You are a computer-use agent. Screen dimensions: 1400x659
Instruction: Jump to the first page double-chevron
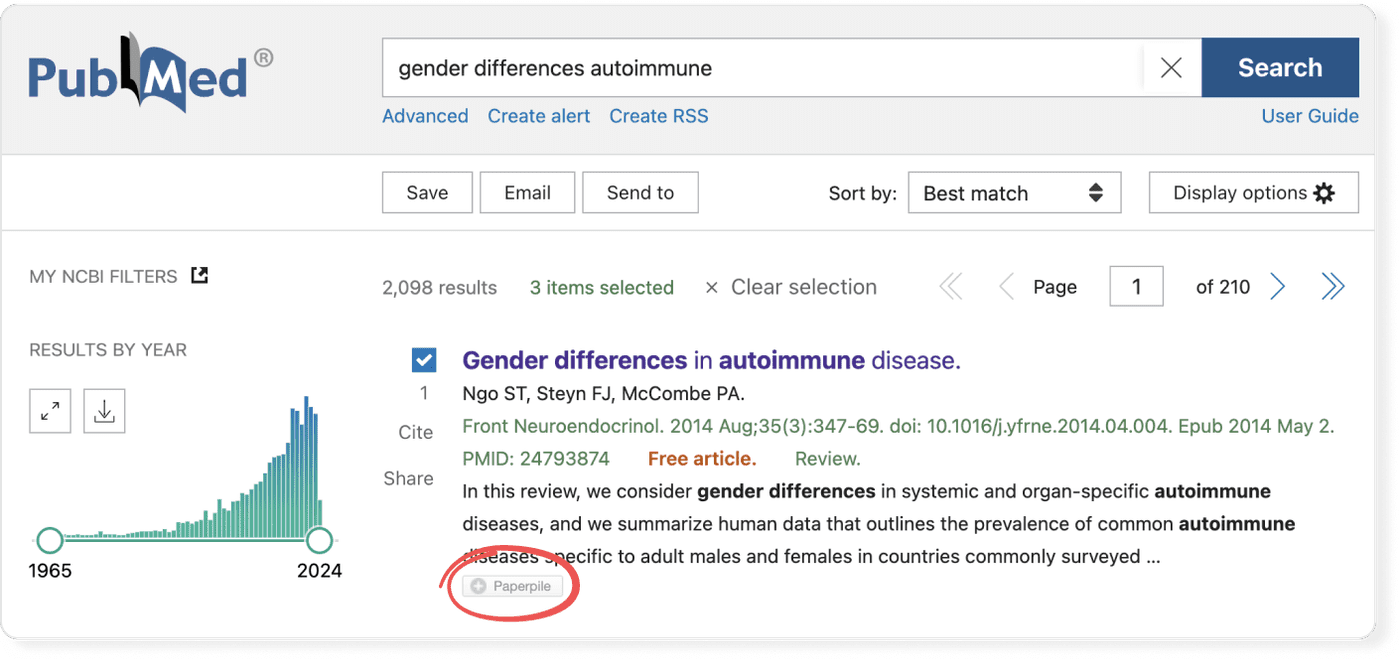[950, 286]
